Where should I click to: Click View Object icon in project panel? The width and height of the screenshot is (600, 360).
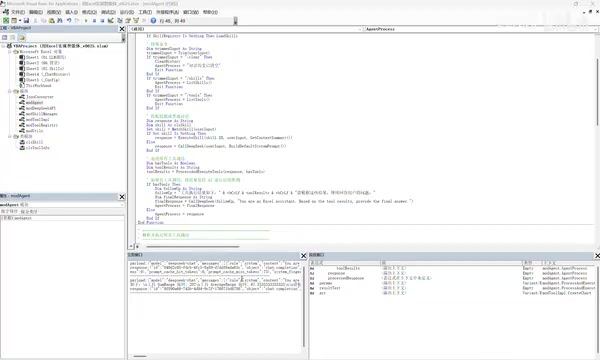coord(13,37)
